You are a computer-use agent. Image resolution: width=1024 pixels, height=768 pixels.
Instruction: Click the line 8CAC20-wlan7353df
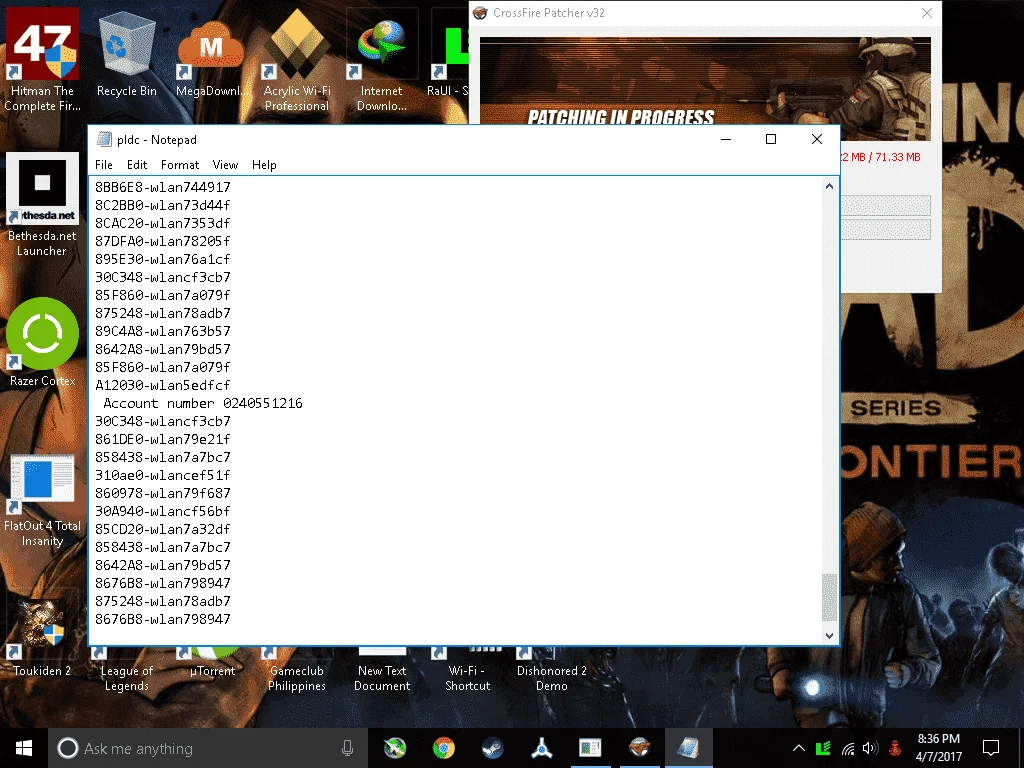[163, 223]
